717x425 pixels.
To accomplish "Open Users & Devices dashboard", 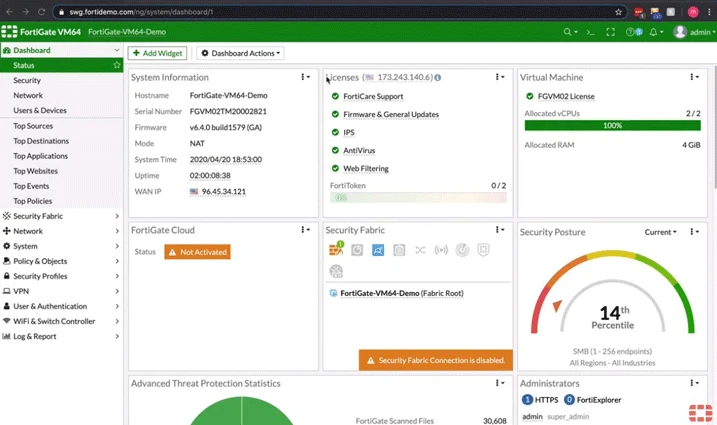I will pyautogui.click(x=61, y=110).
